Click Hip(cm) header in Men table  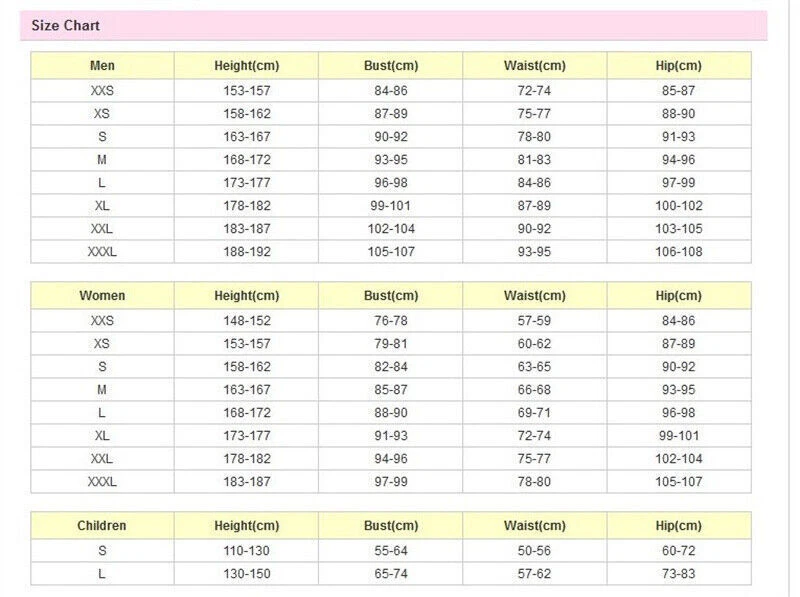point(678,66)
